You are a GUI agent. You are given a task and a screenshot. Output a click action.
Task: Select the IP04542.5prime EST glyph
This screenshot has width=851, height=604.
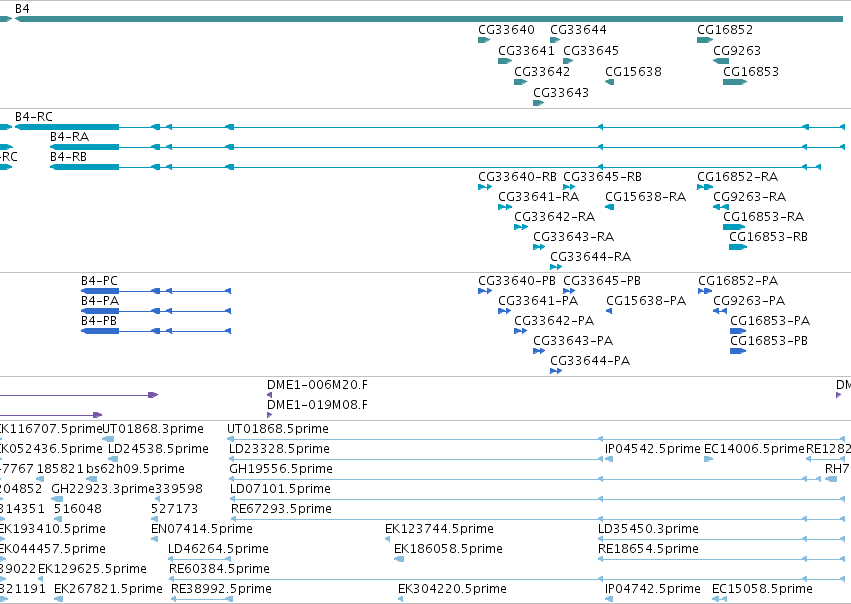pos(609,460)
